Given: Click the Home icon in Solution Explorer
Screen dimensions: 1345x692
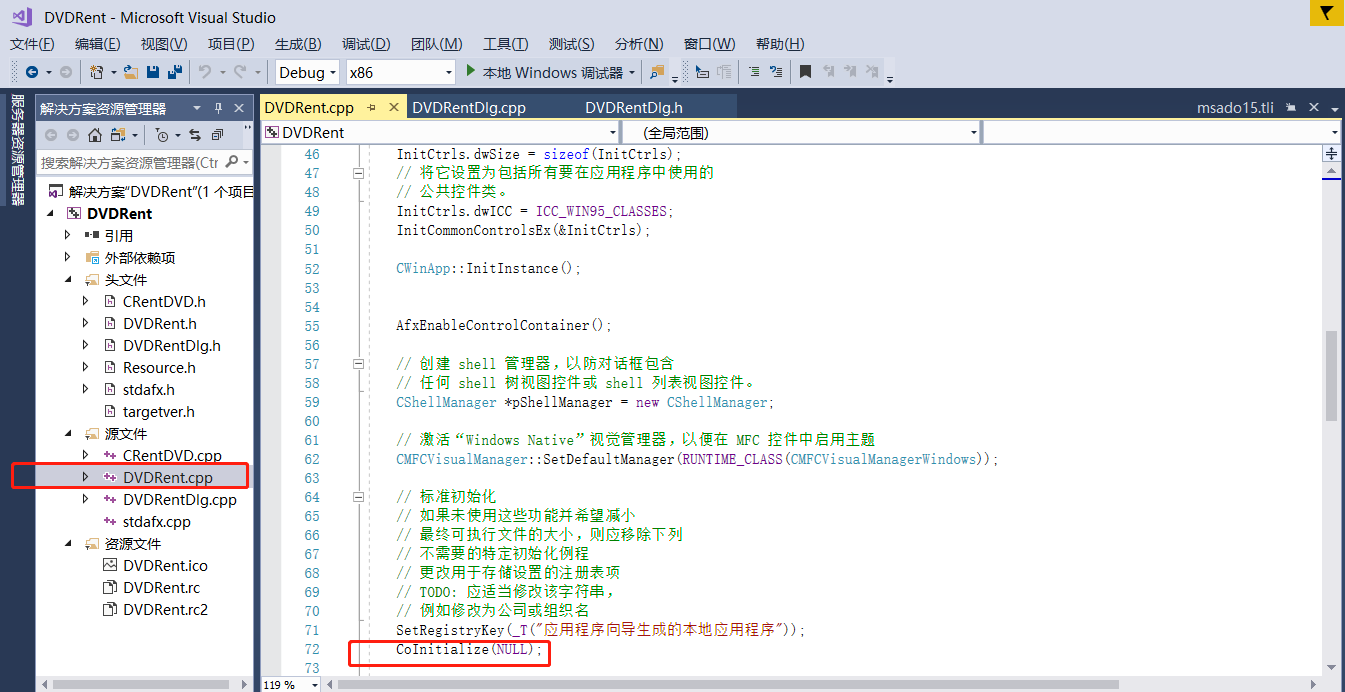Looking at the screenshot, I should coord(95,135).
